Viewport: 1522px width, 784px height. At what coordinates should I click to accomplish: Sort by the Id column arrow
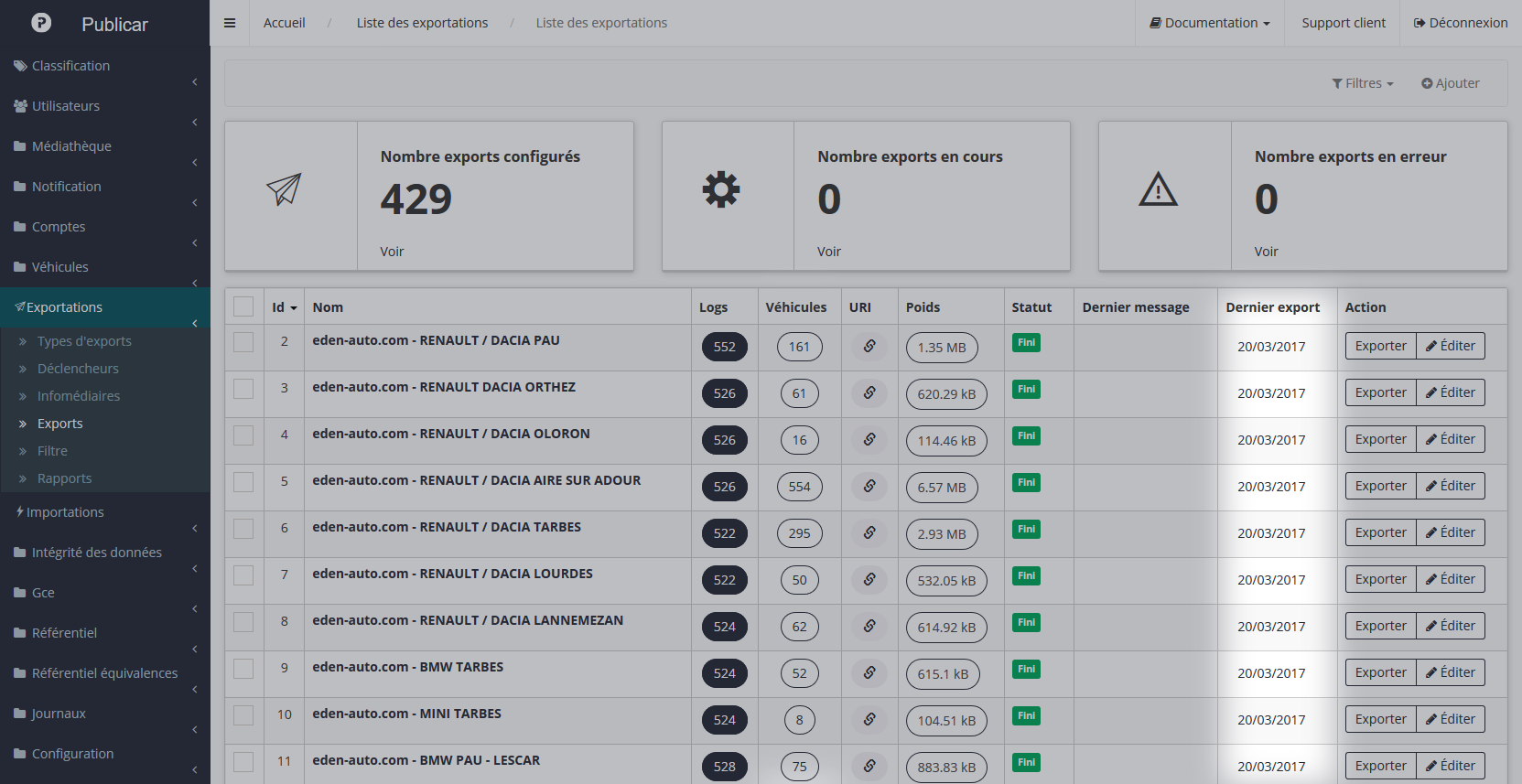(x=294, y=308)
